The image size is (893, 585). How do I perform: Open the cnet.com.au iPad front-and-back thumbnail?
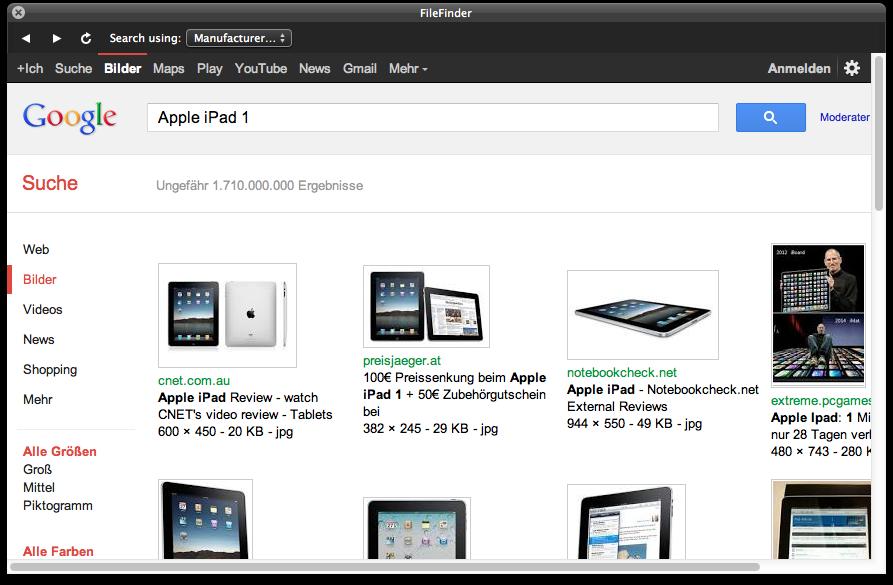[x=227, y=315]
